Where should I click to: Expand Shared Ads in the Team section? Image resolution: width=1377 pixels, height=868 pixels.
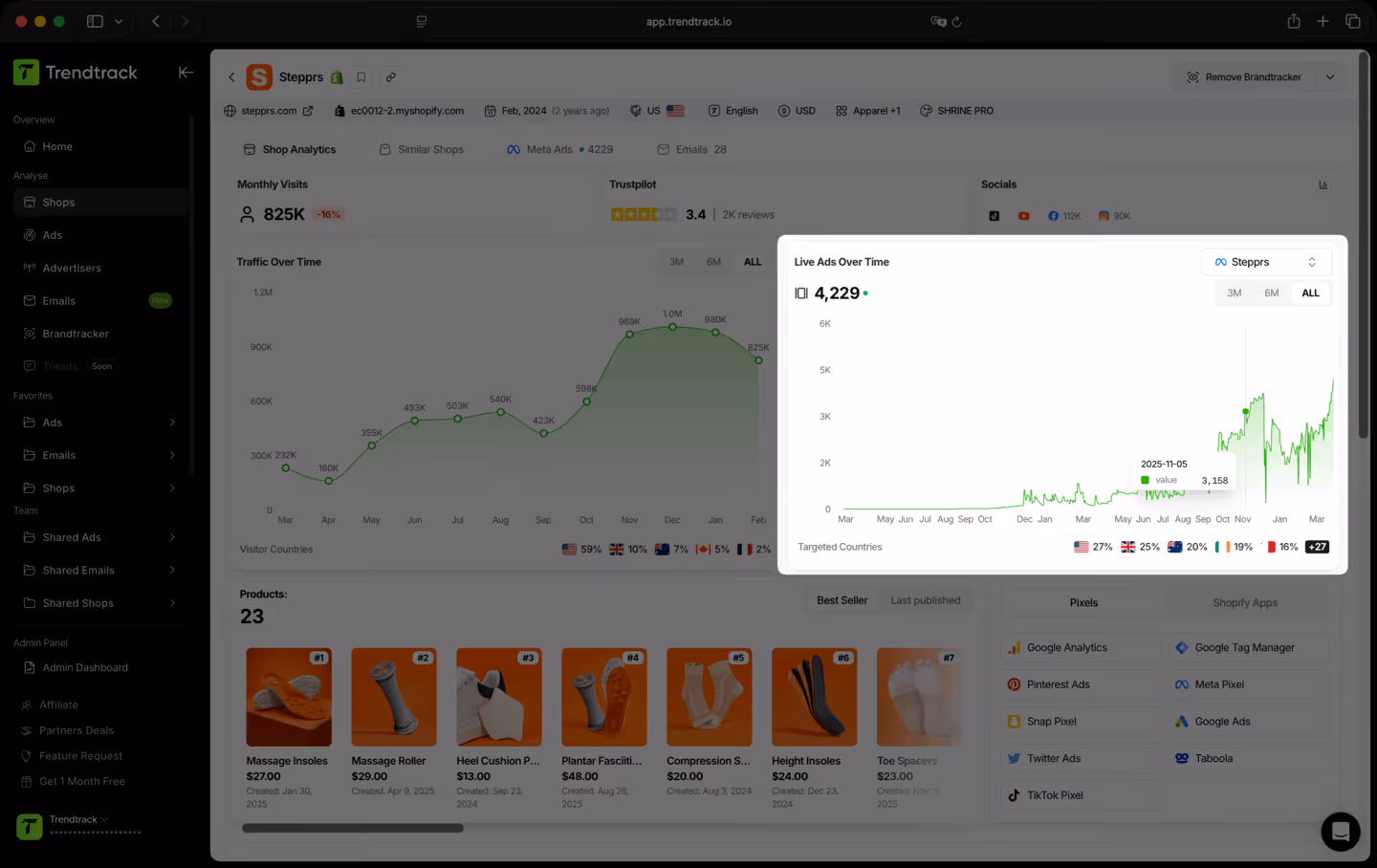tap(74, 537)
